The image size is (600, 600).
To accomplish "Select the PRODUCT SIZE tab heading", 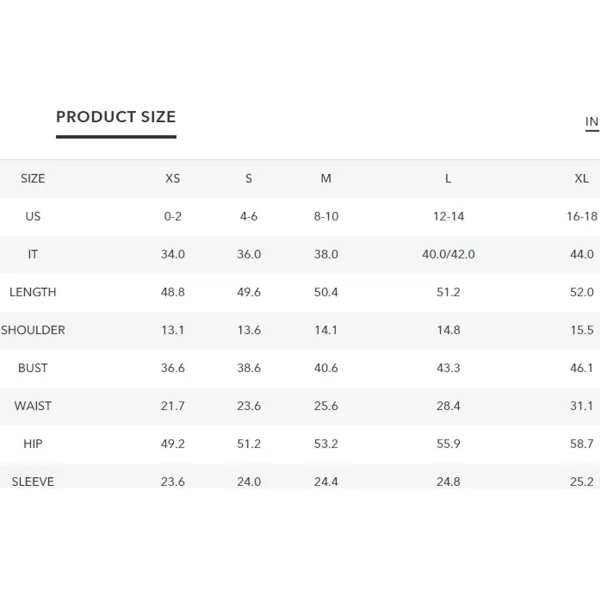I will 116,117.
